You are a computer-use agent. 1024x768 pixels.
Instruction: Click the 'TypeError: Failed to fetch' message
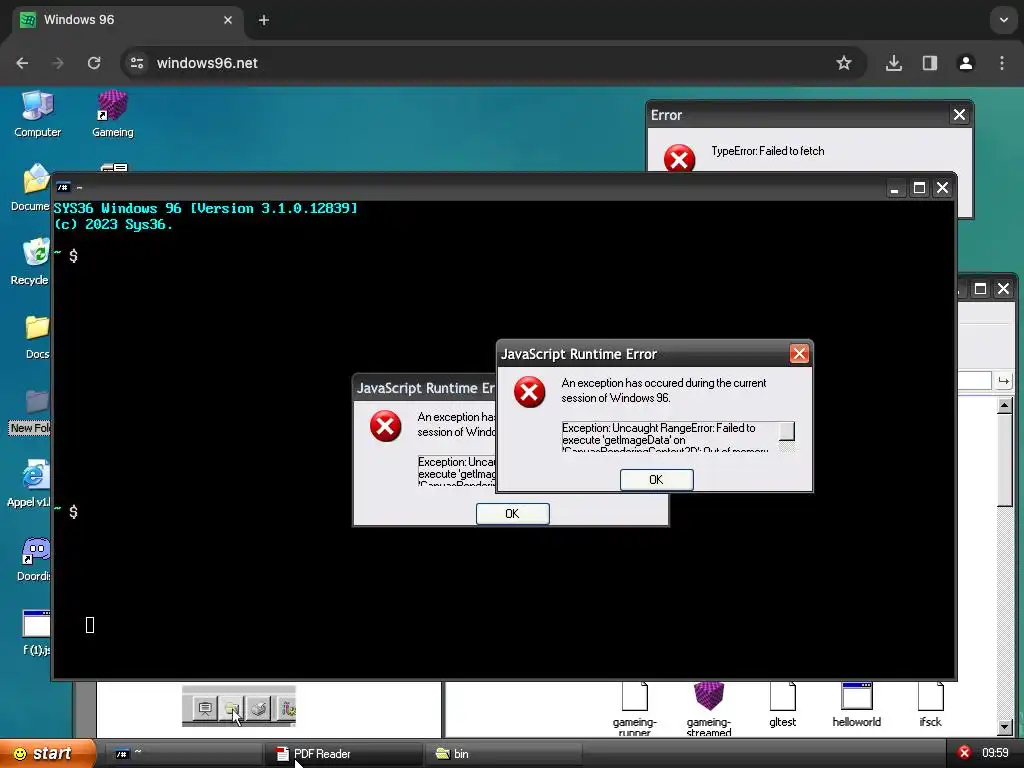click(767, 151)
